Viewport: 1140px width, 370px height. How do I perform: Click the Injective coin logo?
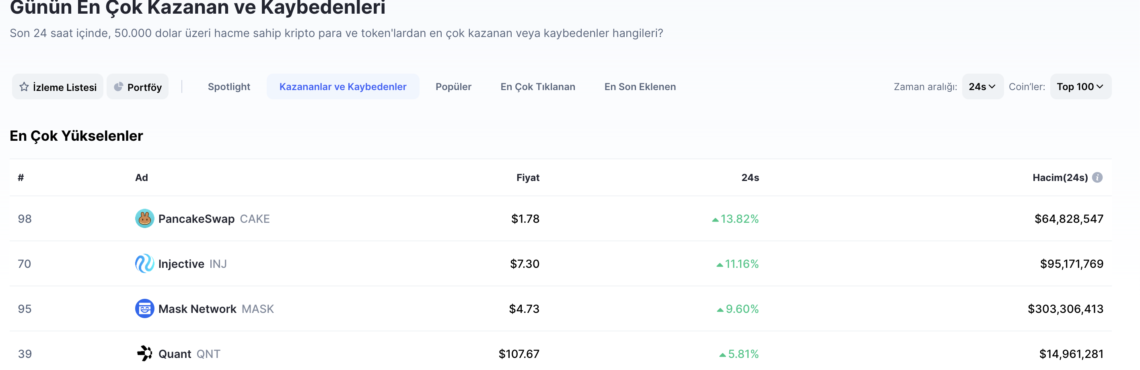point(145,264)
